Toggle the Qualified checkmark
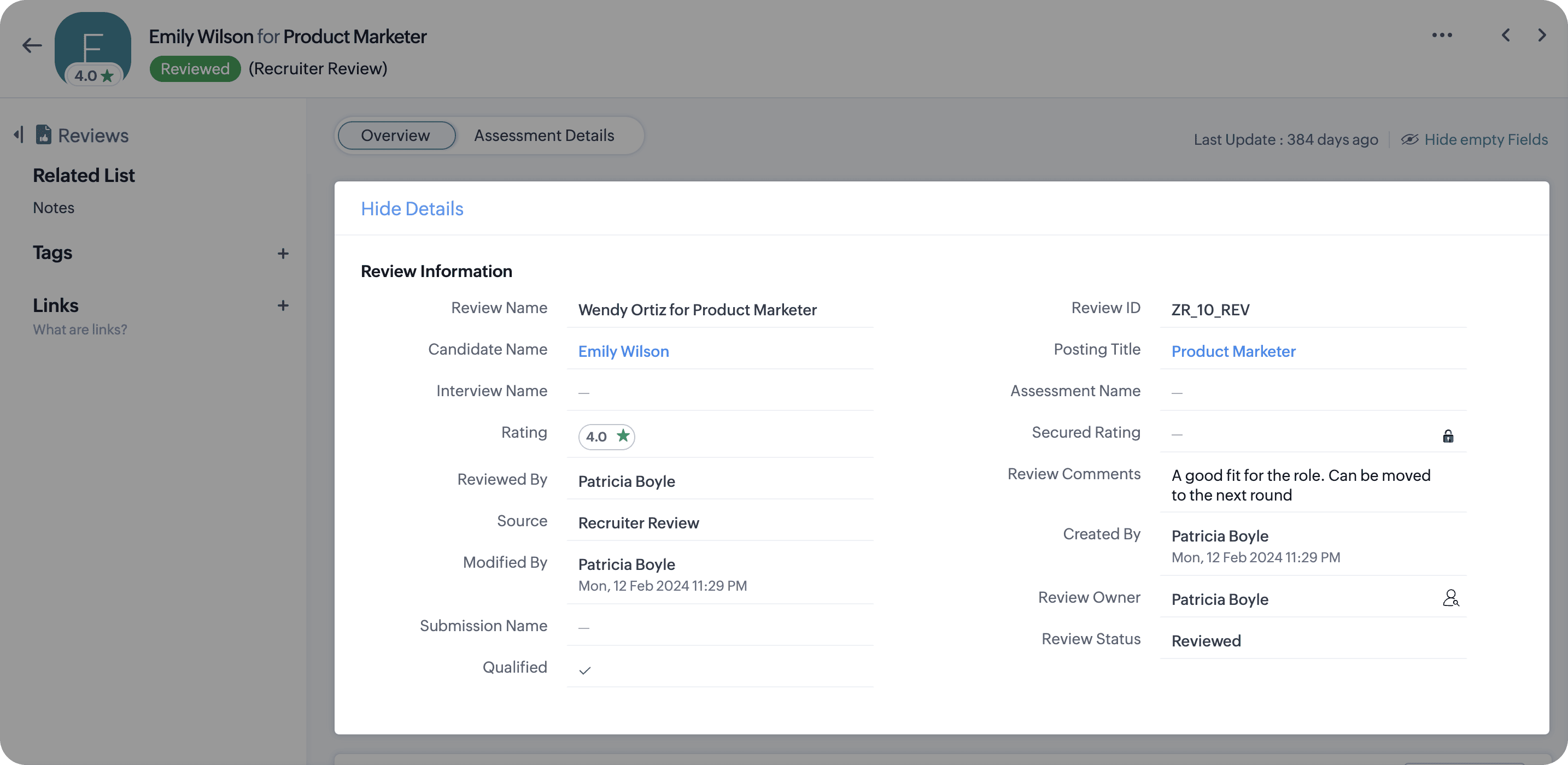The width and height of the screenshot is (1568, 765). click(585, 670)
